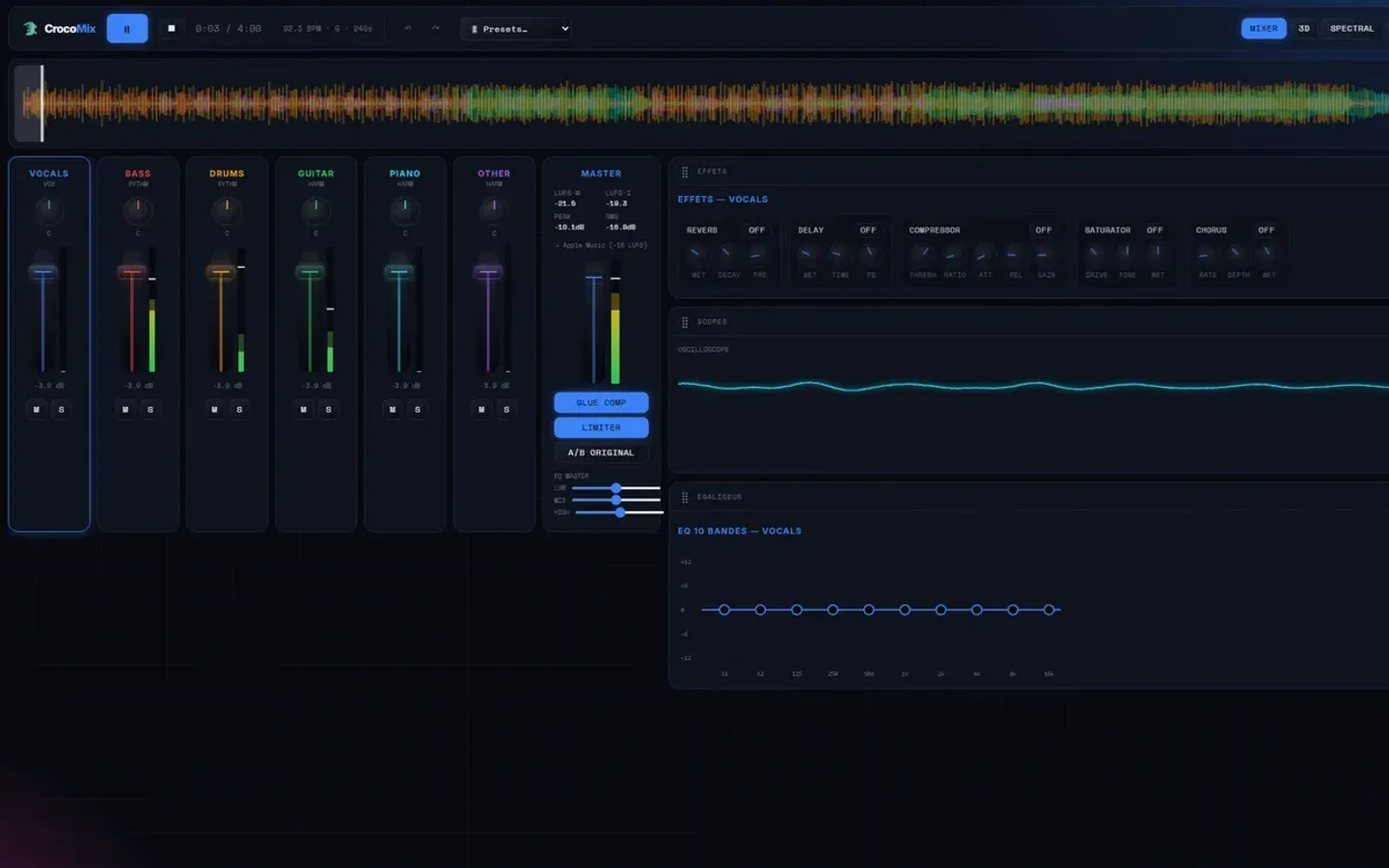Solo the GUITAR channel
The image size is (1389, 868).
click(x=328, y=410)
